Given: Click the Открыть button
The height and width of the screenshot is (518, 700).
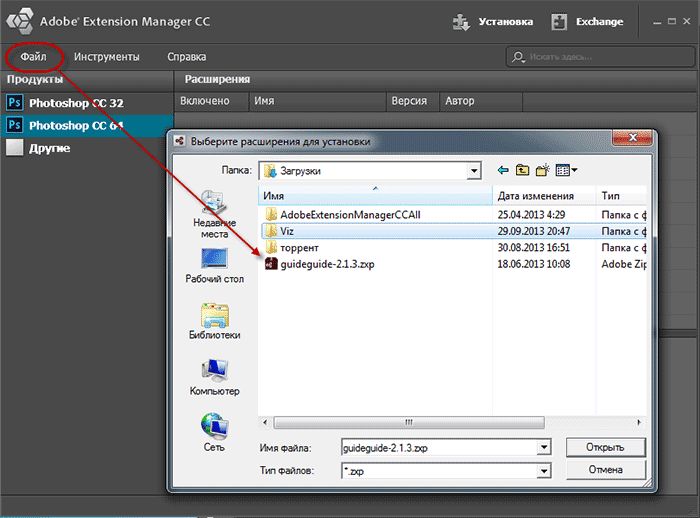Looking at the screenshot, I should pyautogui.click(x=605, y=447).
